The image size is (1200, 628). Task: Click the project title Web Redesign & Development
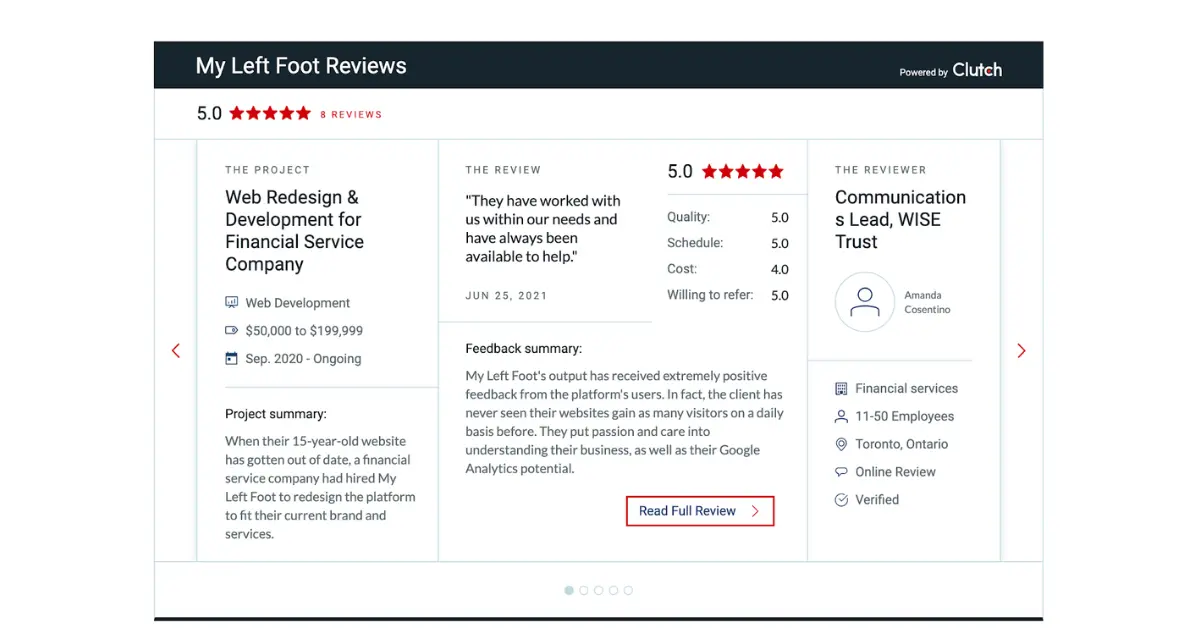click(x=294, y=231)
